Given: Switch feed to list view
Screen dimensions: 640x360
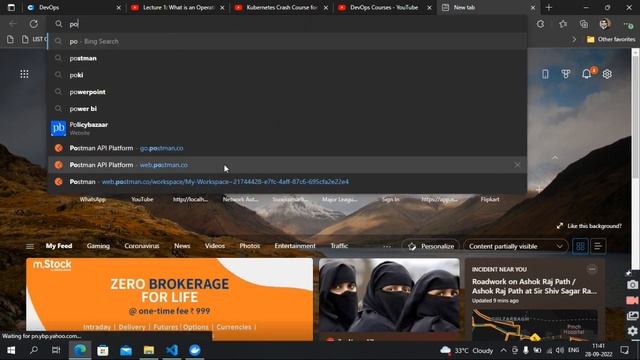Looking at the screenshot, I should 598,246.
